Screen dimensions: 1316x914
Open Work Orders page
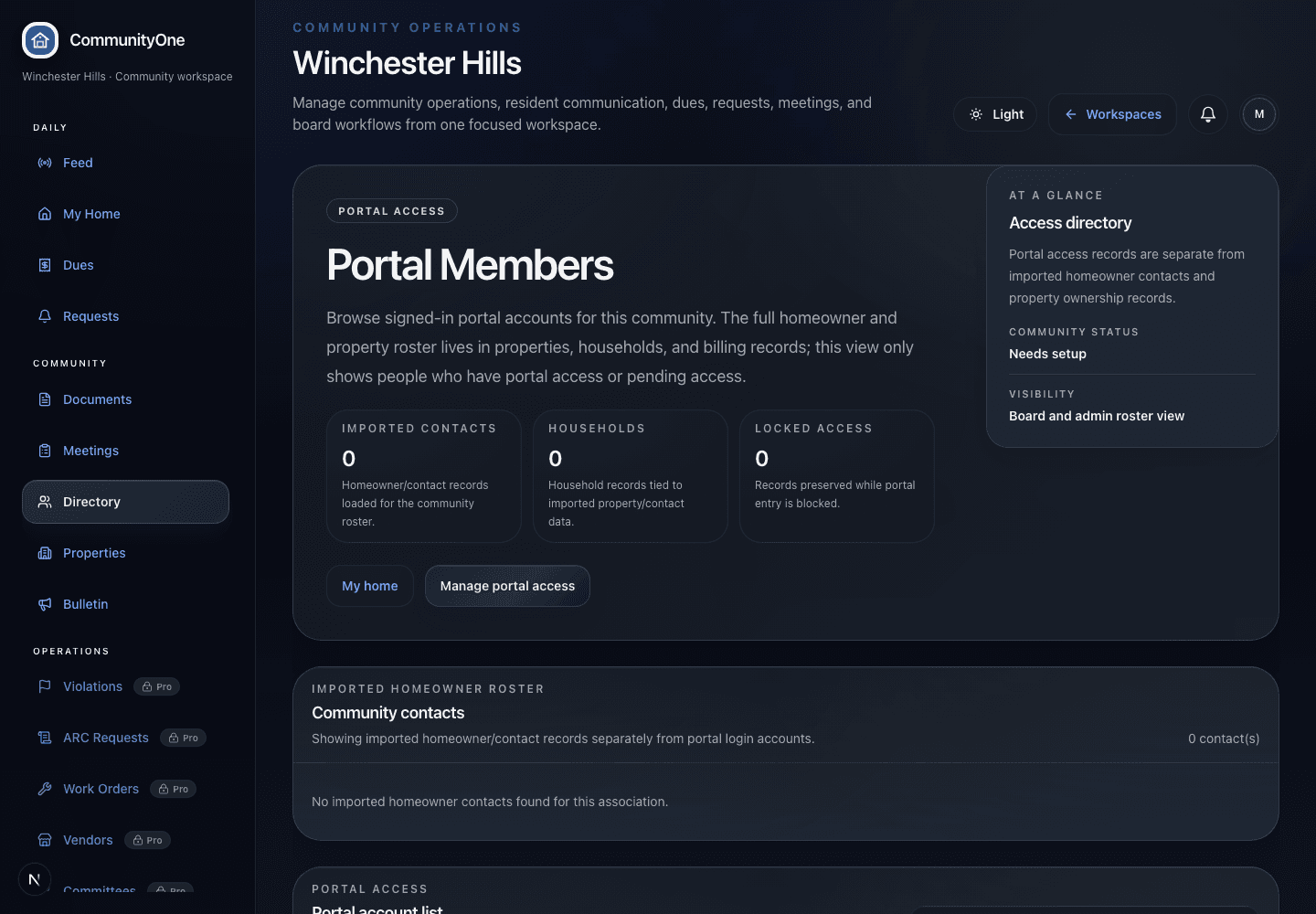pyautogui.click(x=101, y=789)
